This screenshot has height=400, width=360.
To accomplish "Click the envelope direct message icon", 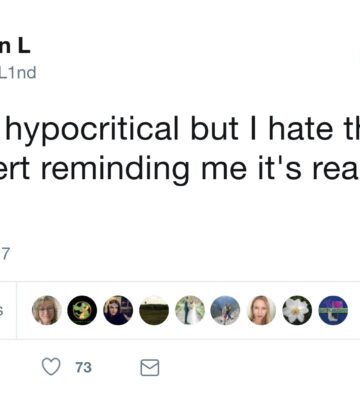I will [150, 367].
